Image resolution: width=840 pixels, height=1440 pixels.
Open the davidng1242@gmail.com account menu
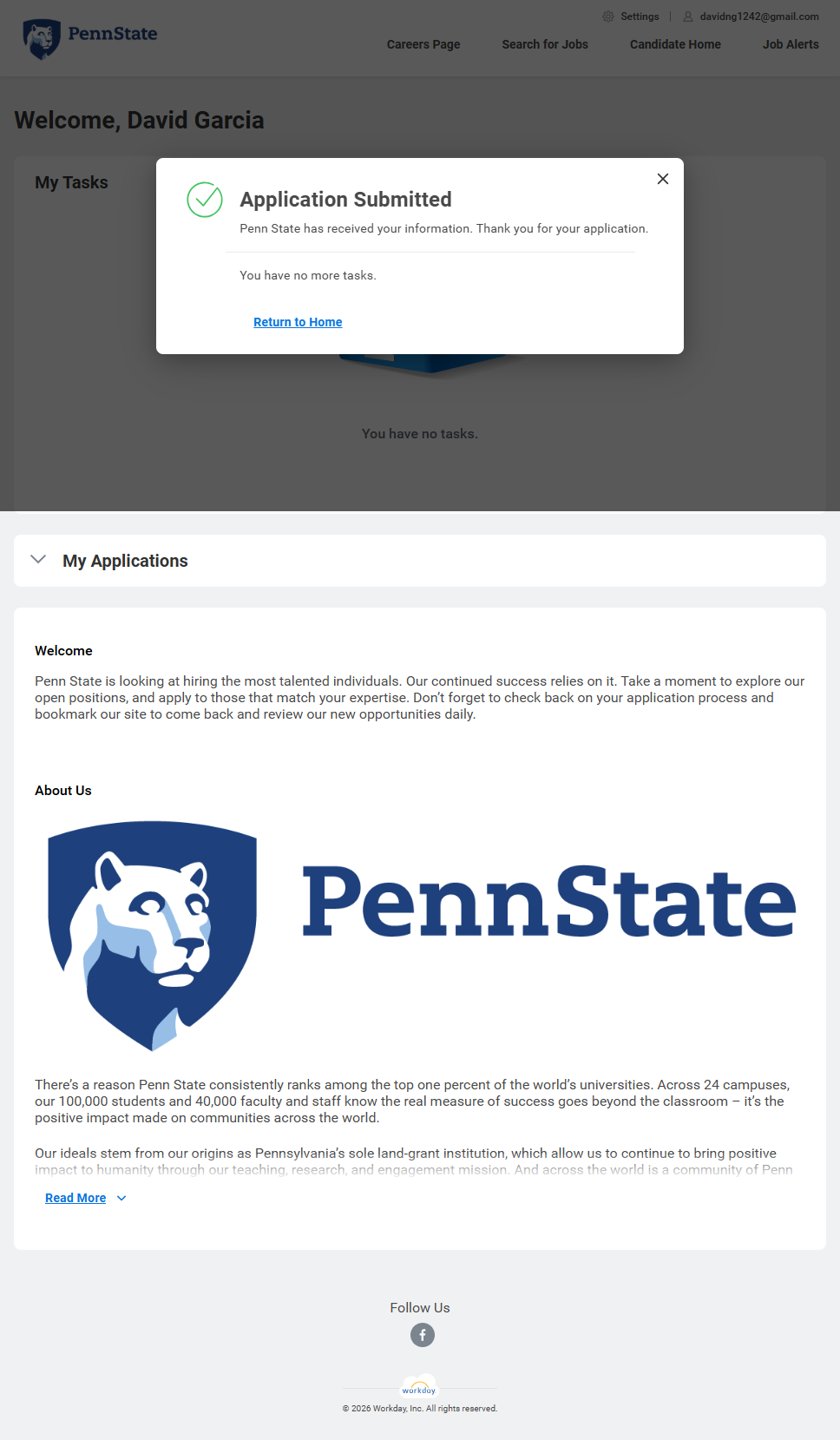click(759, 16)
